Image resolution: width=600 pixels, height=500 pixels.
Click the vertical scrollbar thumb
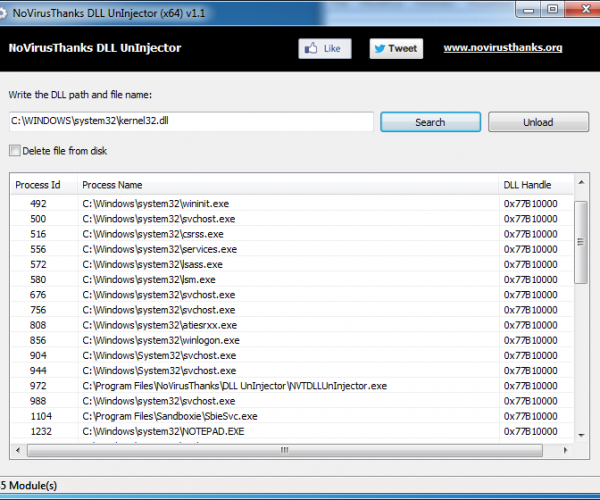tap(581, 242)
